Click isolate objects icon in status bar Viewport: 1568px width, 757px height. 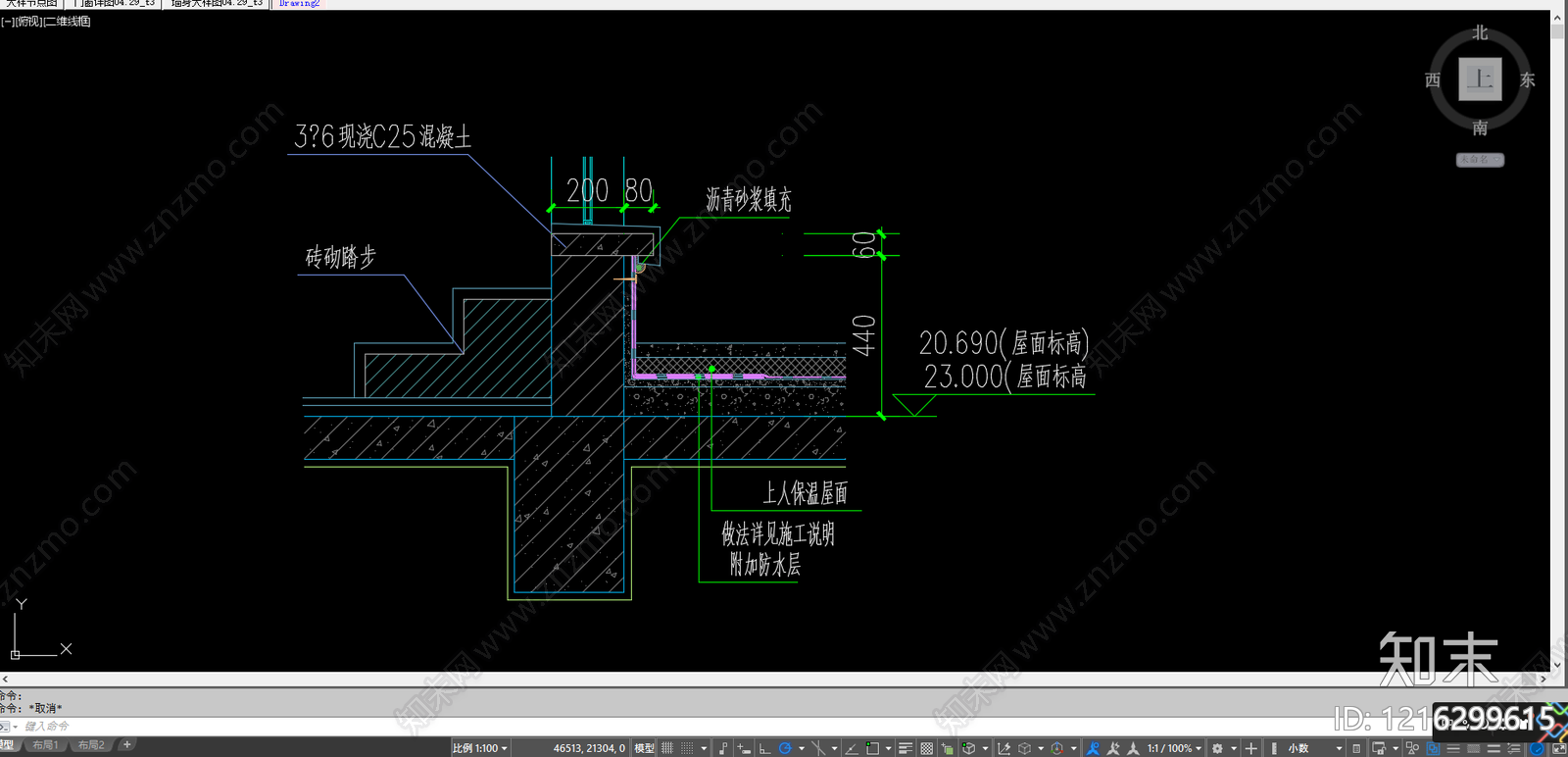coord(1412,748)
